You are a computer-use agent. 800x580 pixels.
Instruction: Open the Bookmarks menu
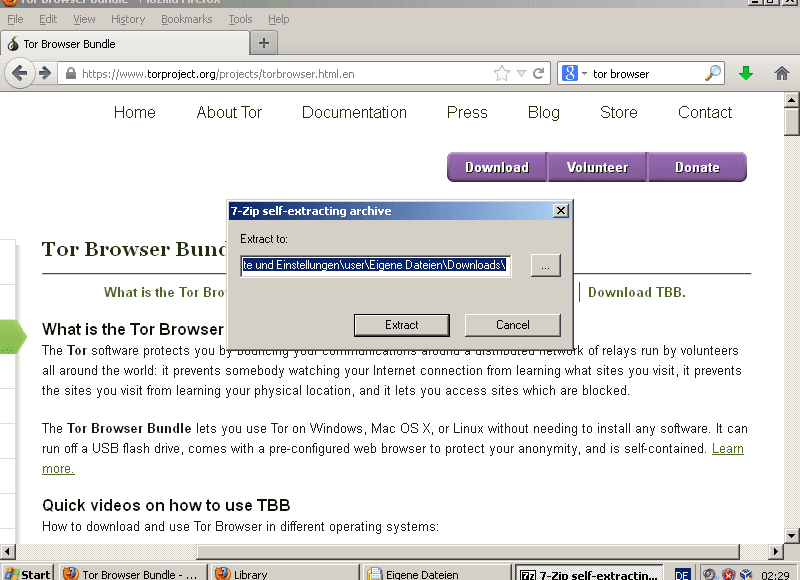(186, 19)
